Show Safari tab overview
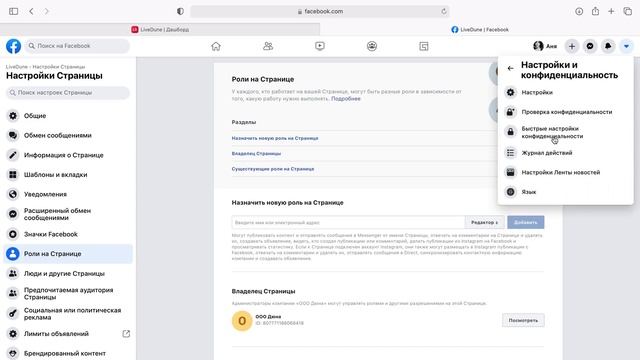Viewport: 640px width, 360px height. [x=628, y=11]
